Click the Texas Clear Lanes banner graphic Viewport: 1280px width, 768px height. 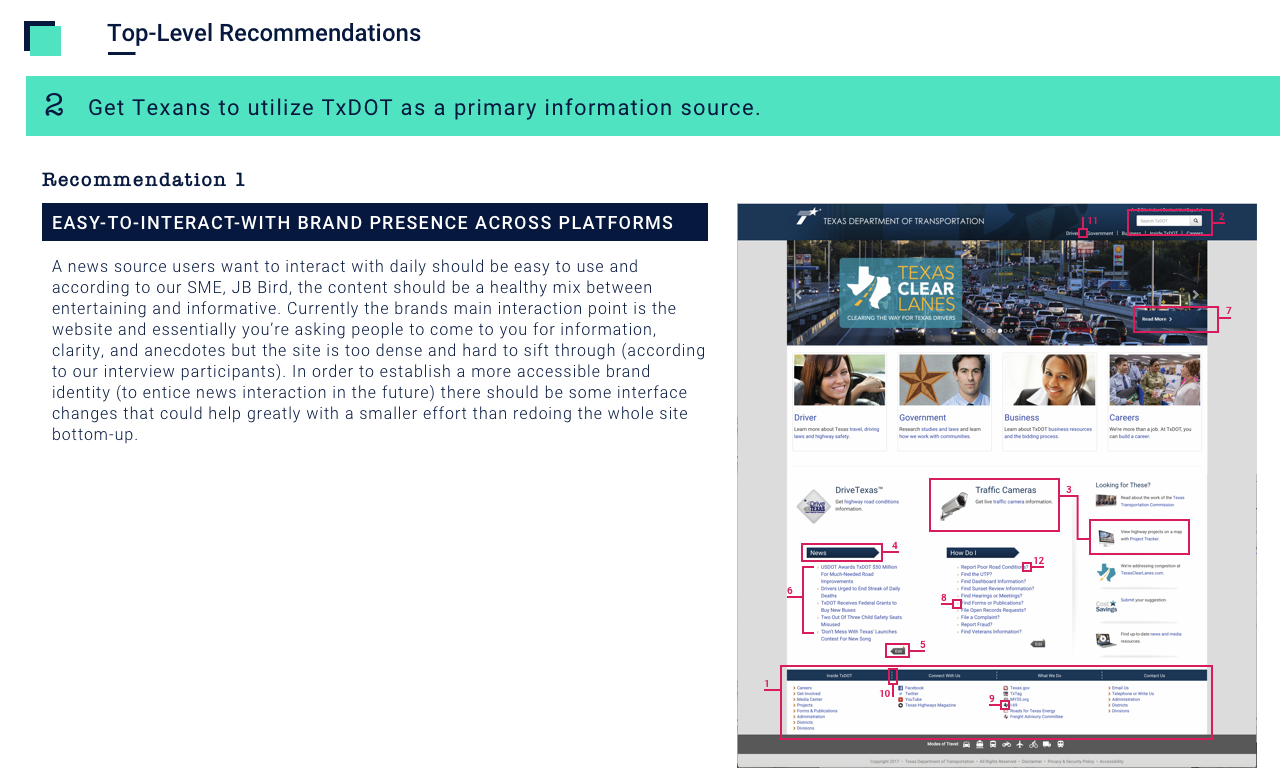point(900,293)
